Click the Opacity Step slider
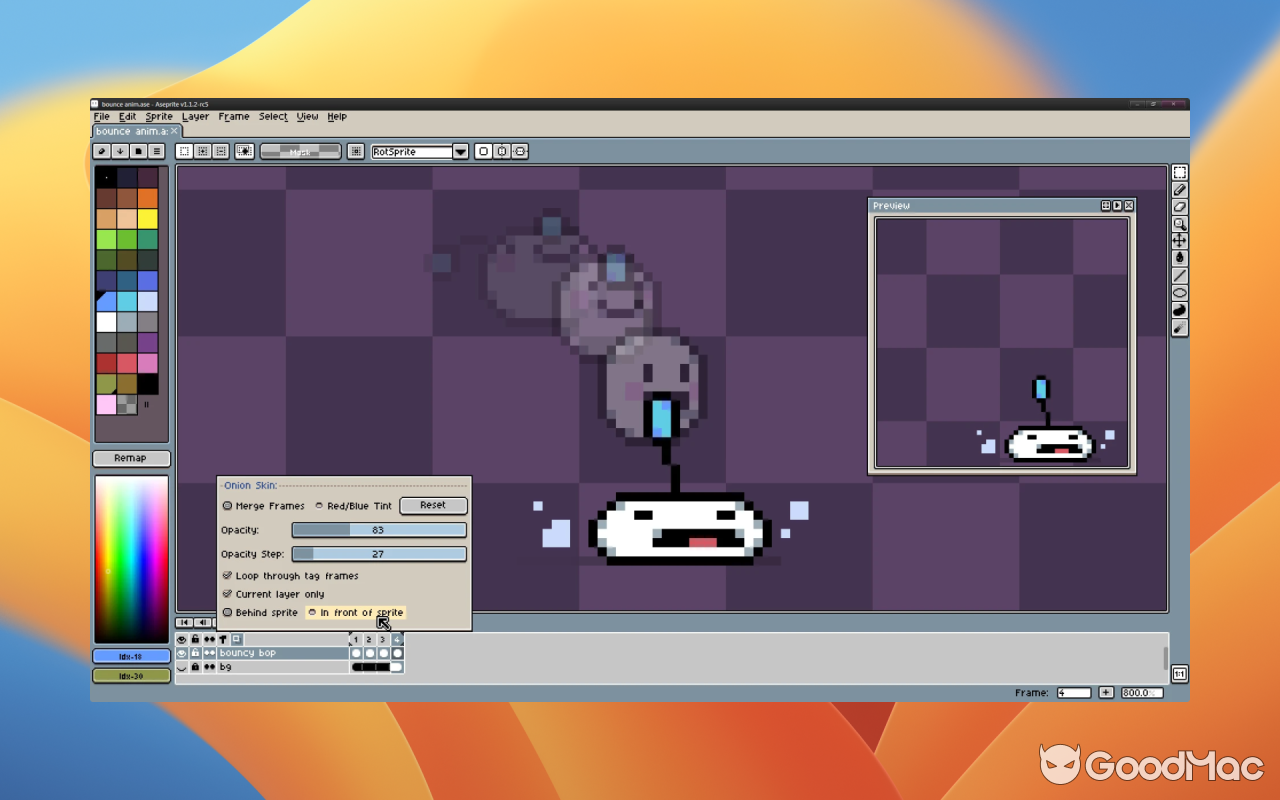 click(378, 554)
